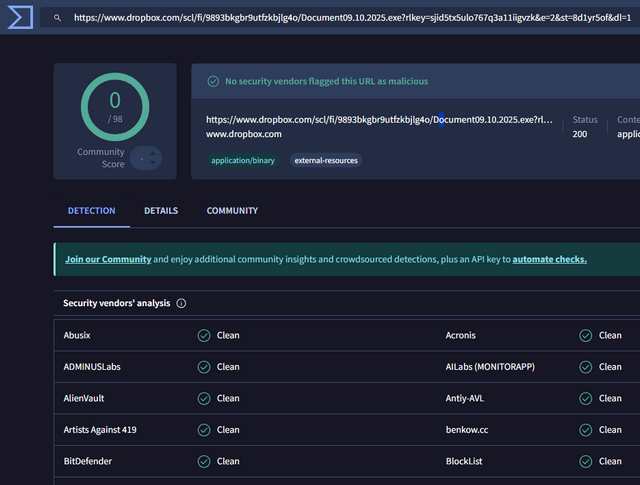Click the VirusTotal sigma logo
Screen dimensions: 640x485
[20, 17]
